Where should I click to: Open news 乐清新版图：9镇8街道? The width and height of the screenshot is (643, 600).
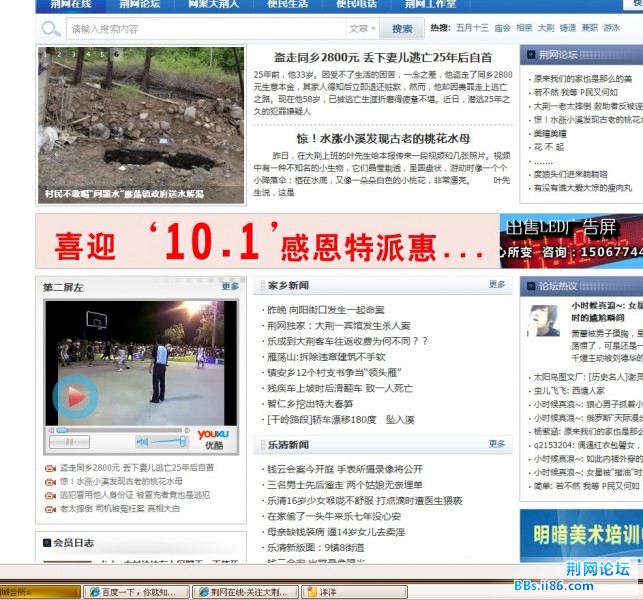pos(315,548)
